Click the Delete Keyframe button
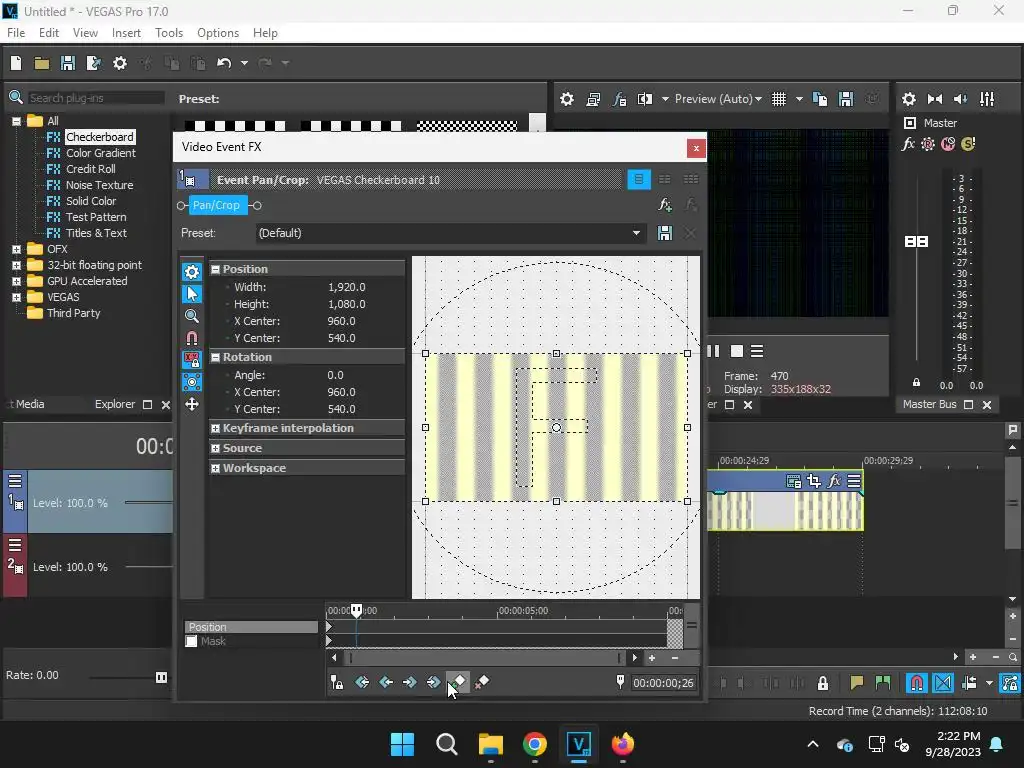 click(x=482, y=682)
